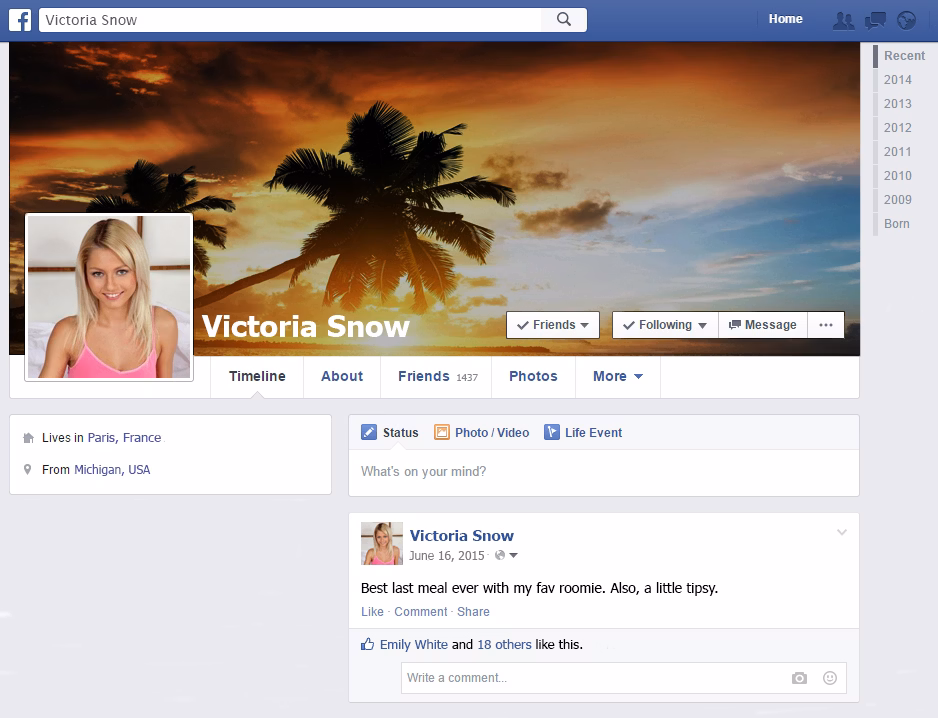Select the Life Event composer tab
The height and width of the screenshot is (718, 938).
point(583,433)
